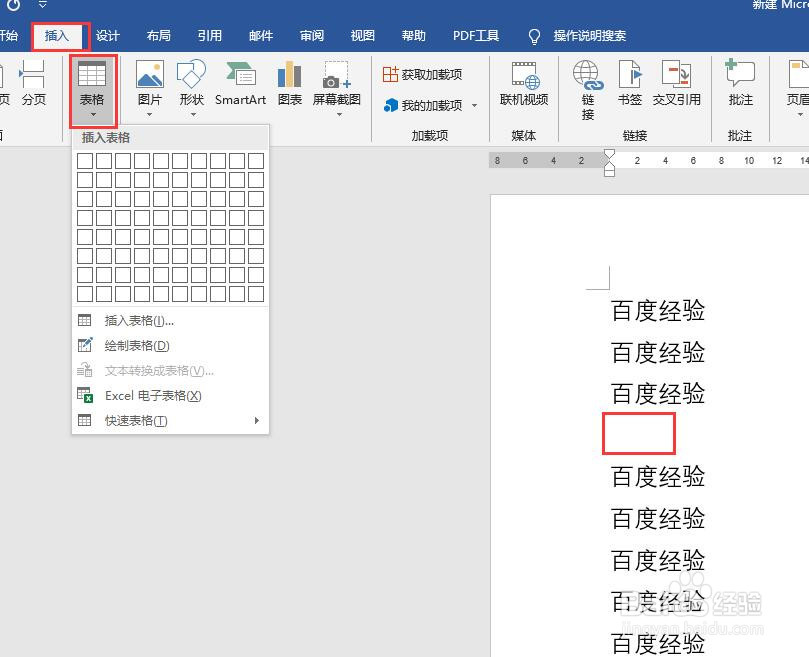Click the Header (页眉) icon

(798, 75)
